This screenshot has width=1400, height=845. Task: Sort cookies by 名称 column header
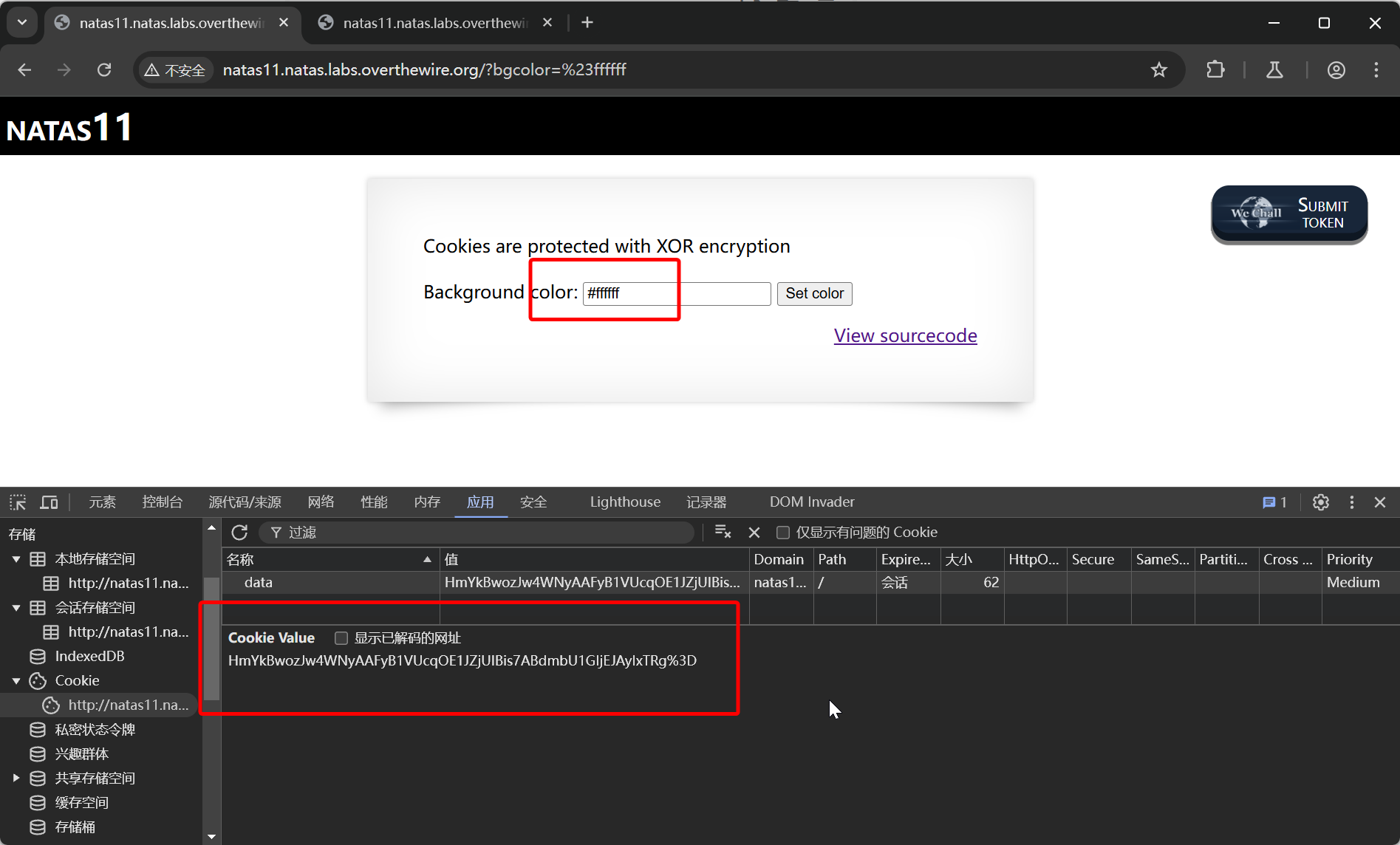pos(330,559)
